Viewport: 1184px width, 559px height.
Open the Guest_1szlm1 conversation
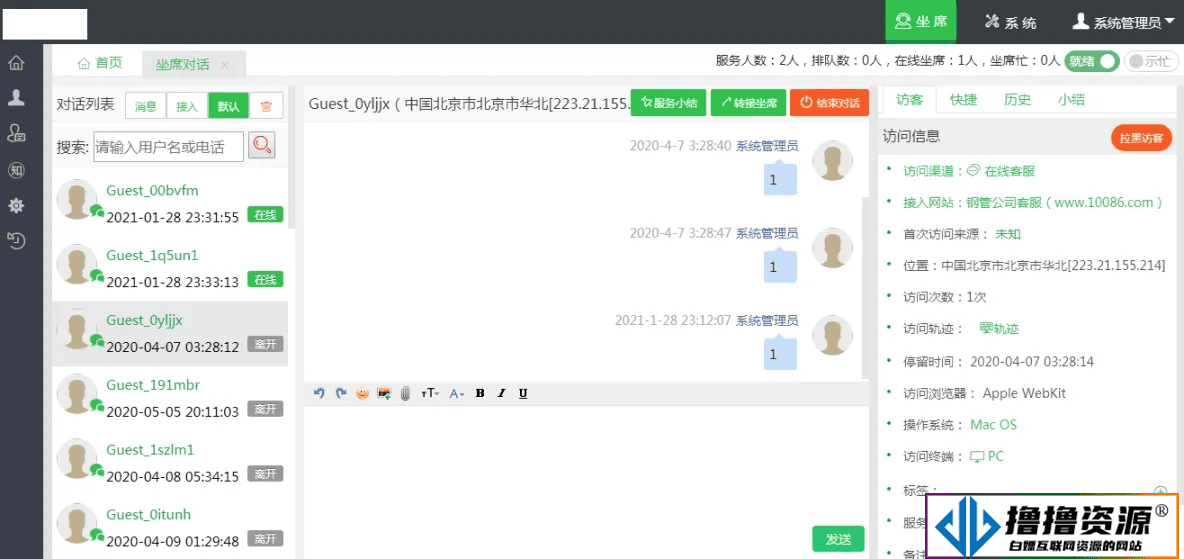click(170, 462)
